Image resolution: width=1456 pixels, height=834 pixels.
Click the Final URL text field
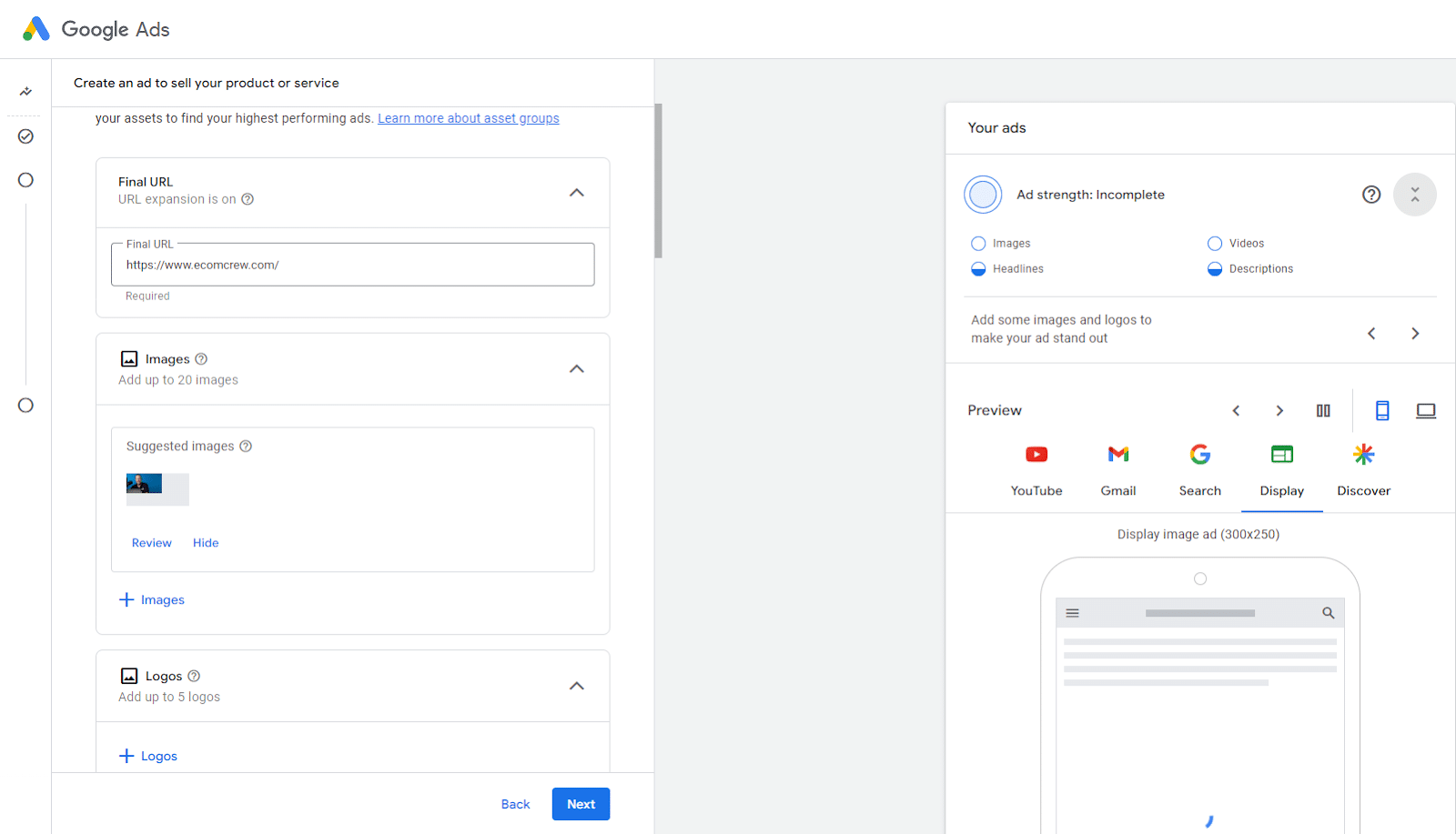point(353,265)
